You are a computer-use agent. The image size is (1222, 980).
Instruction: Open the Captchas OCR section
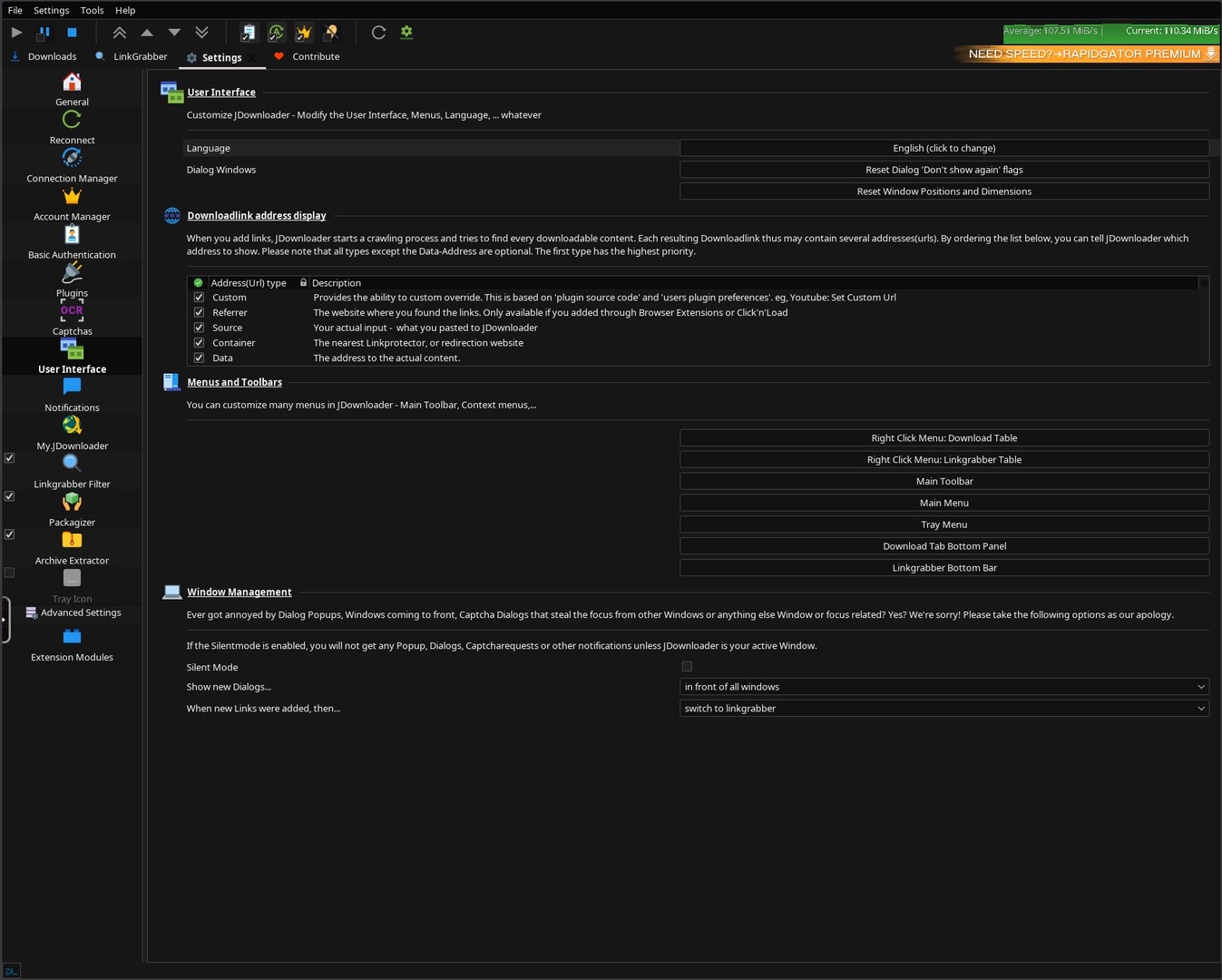[x=72, y=318]
